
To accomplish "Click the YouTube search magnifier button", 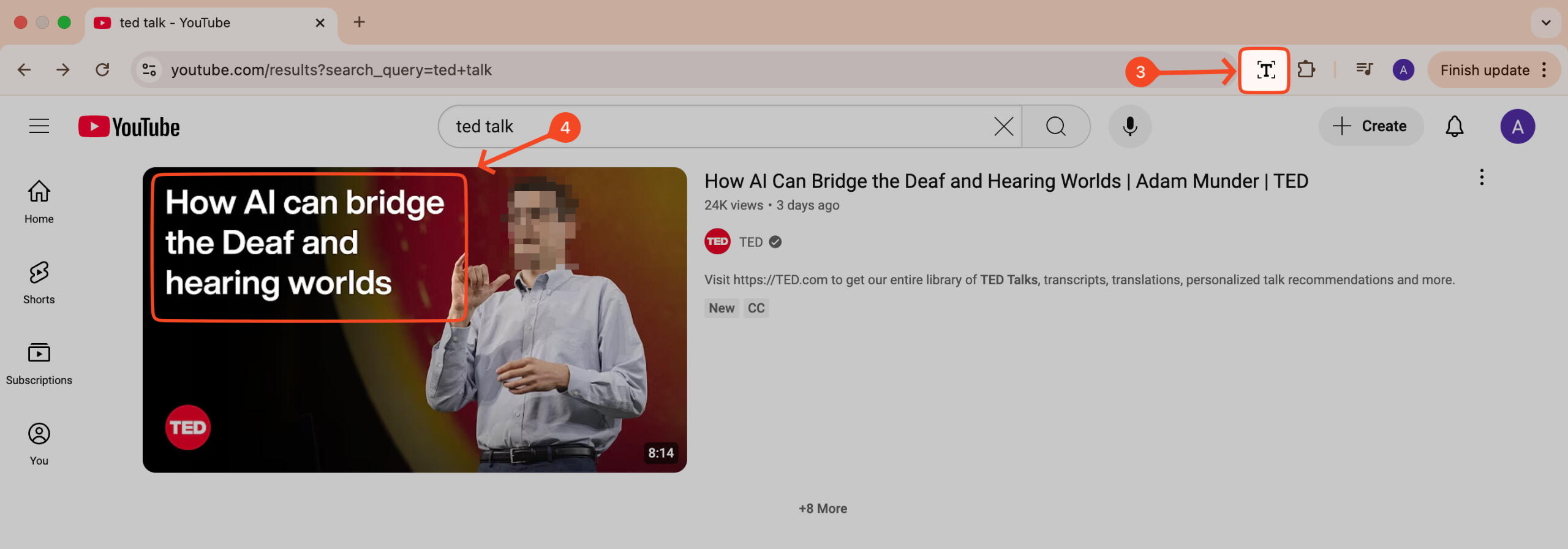I will 1055,127.
